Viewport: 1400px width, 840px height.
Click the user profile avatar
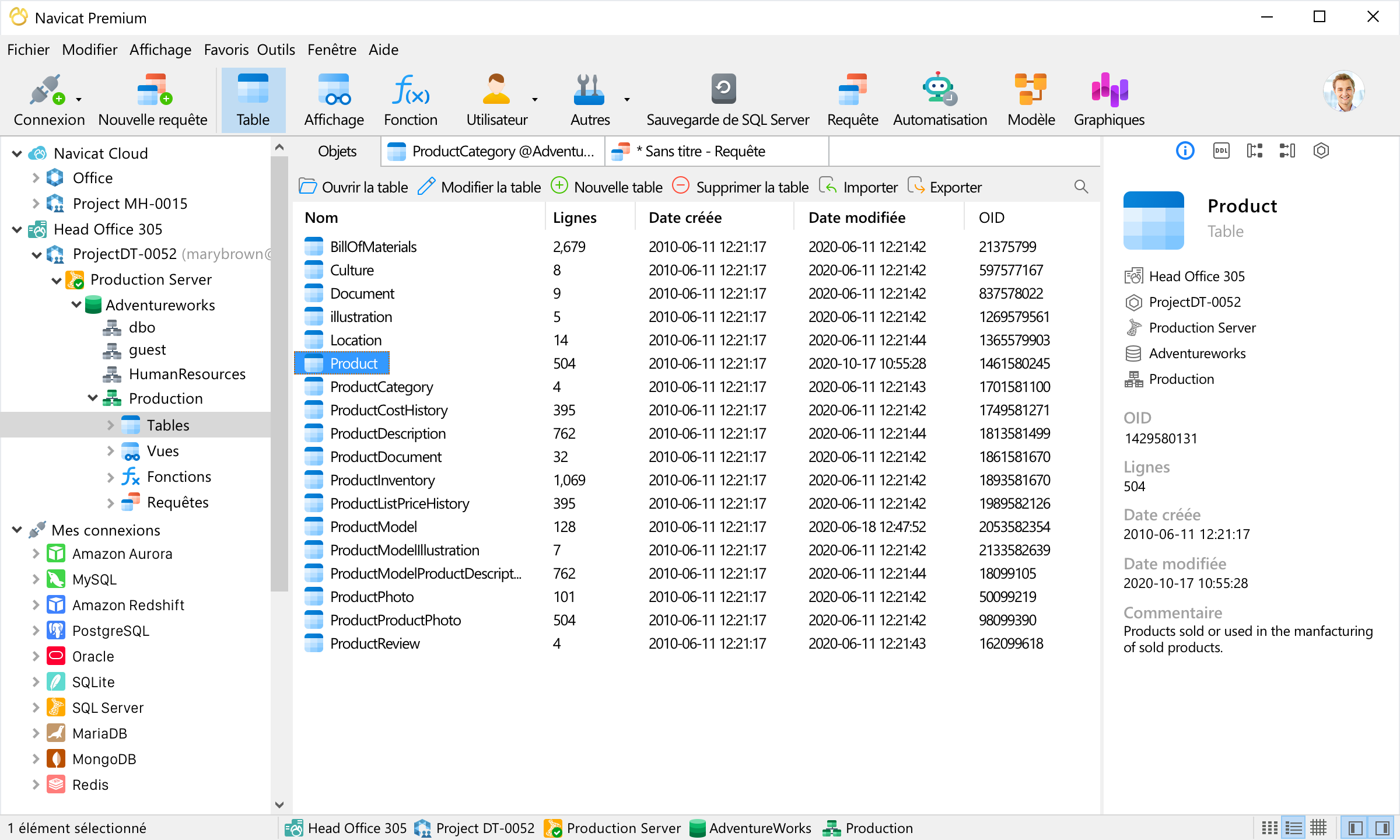tap(1343, 92)
